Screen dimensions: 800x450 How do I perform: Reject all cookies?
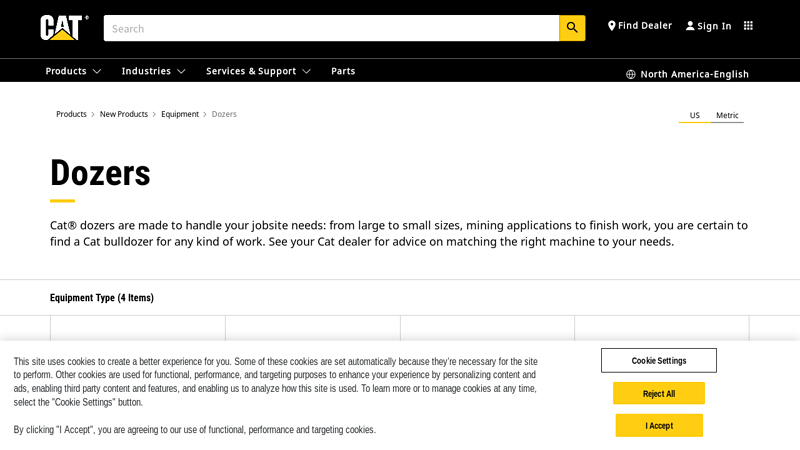click(659, 393)
